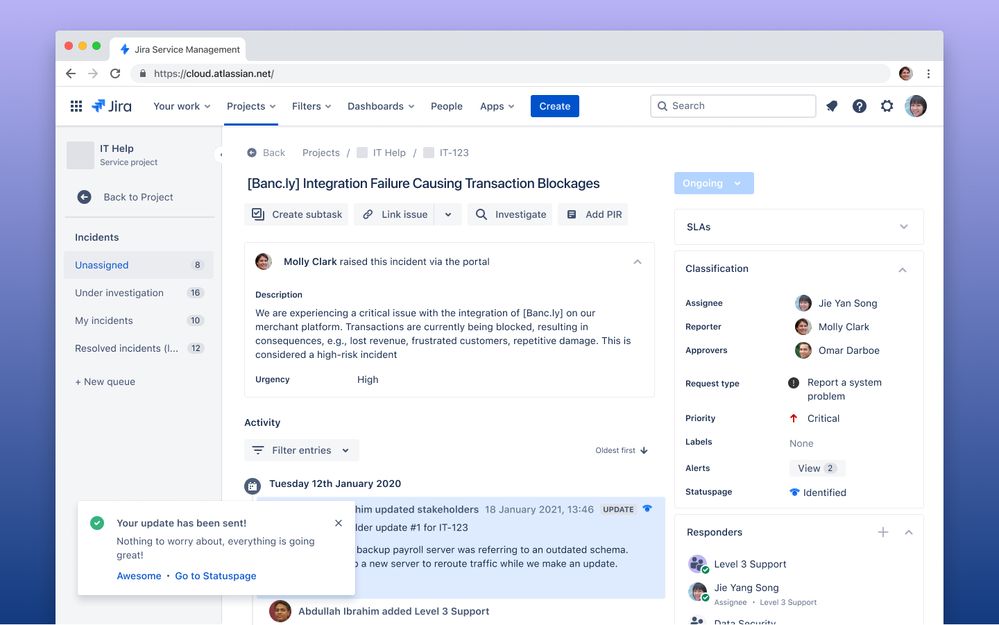Collapse the incident description card
999x625 pixels.
(x=637, y=262)
